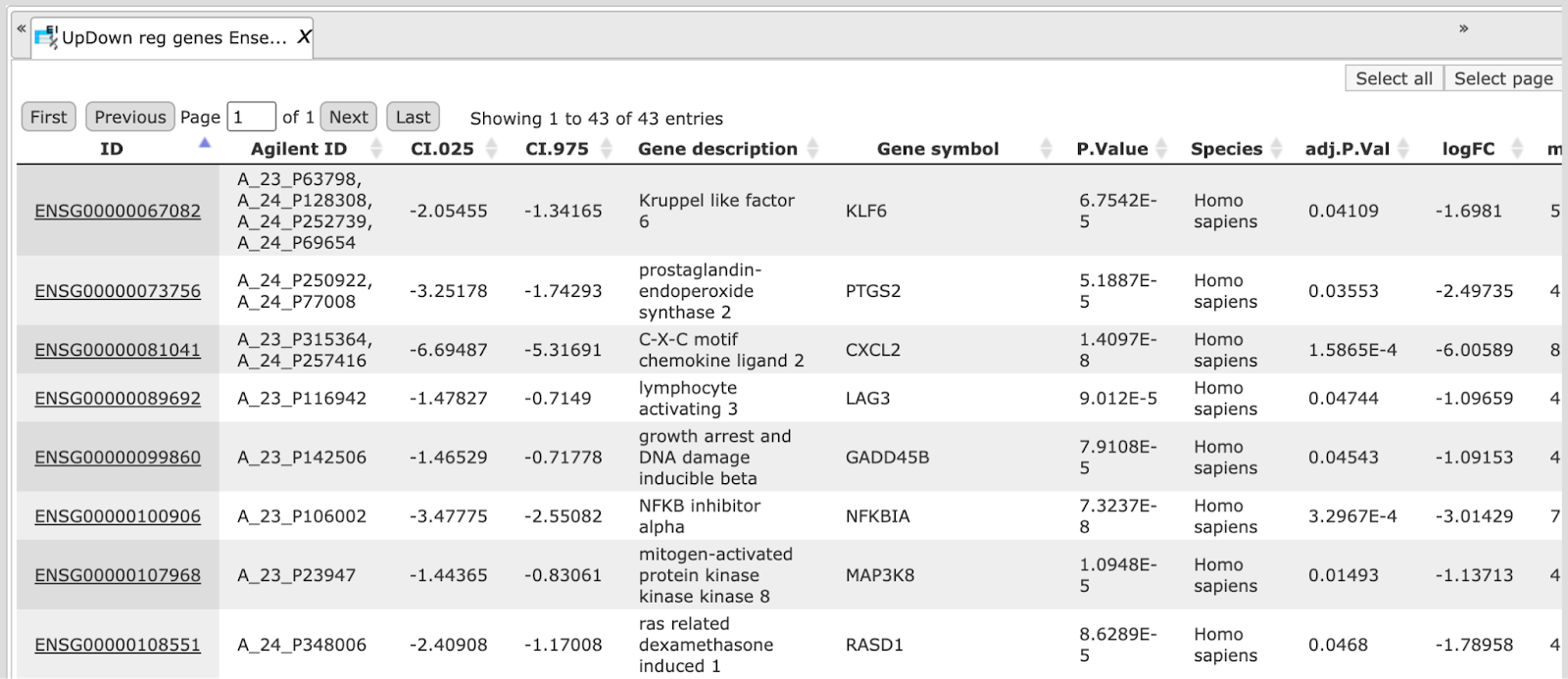Jump to Last page
This screenshot has height=679, width=1568.
pyautogui.click(x=413, y=117)
